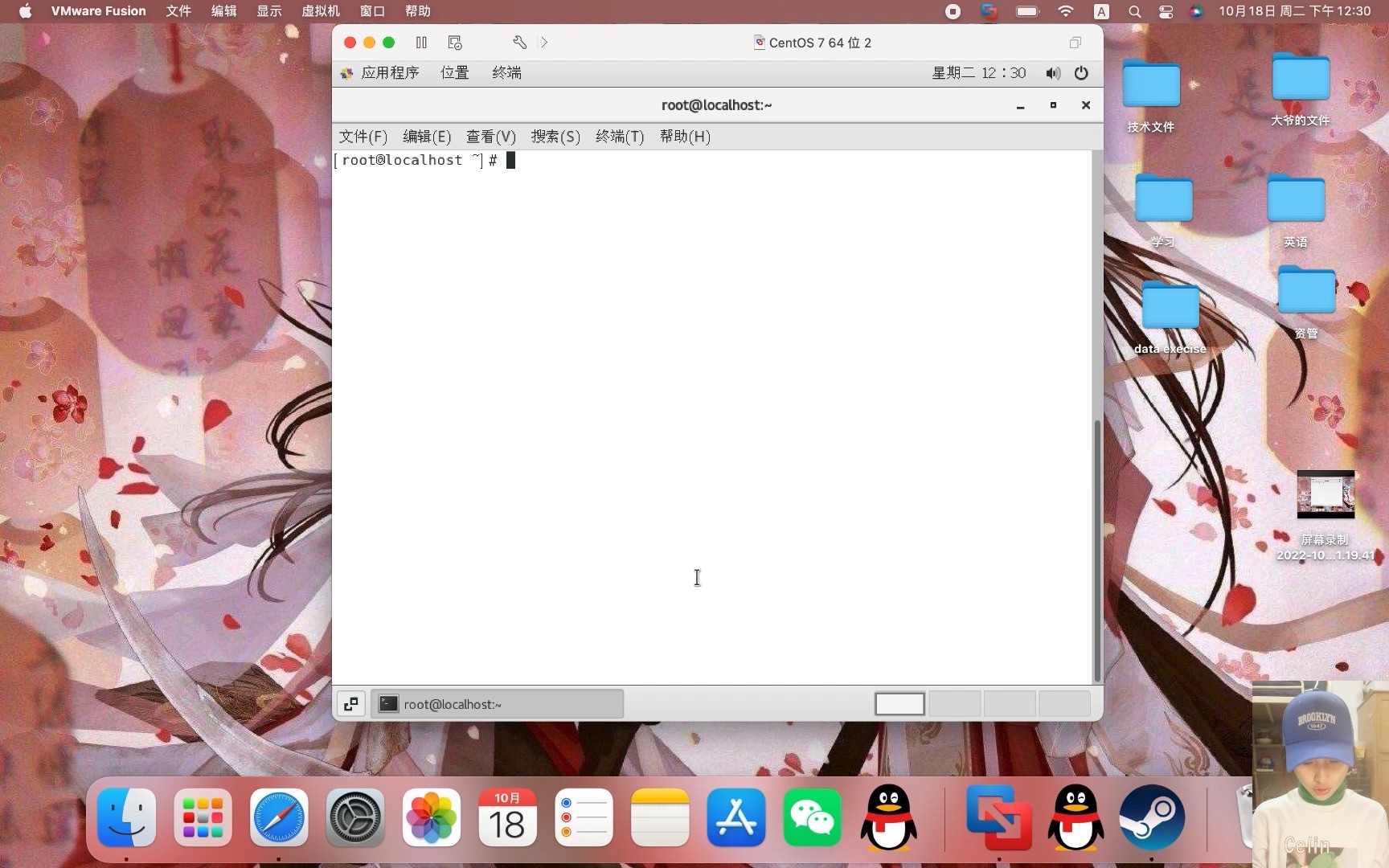Switch to the third workspace in pager
The height and width of the screenshot is (868, 1389).
[x=1010, y=704]
